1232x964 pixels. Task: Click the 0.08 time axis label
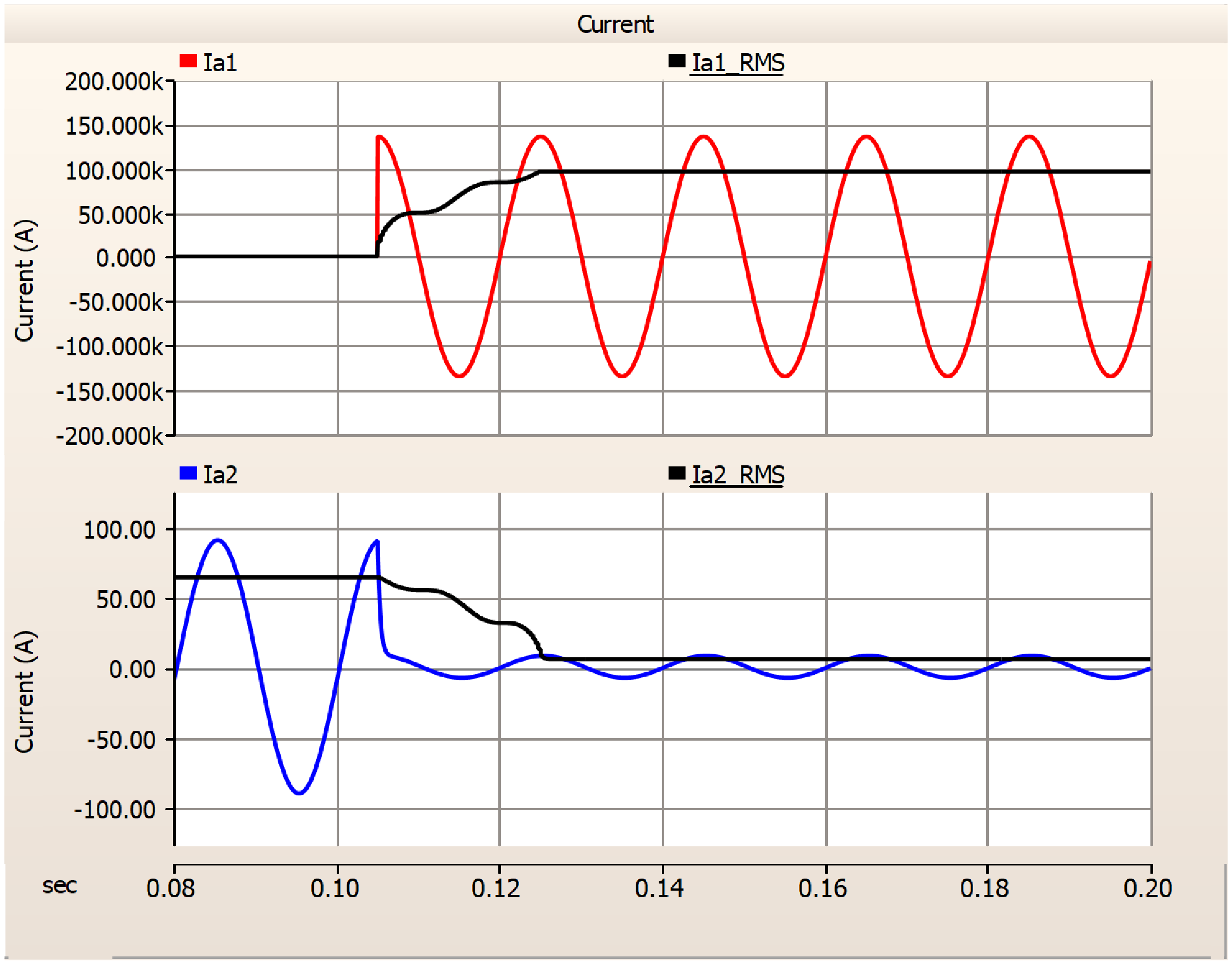point(170,888)
